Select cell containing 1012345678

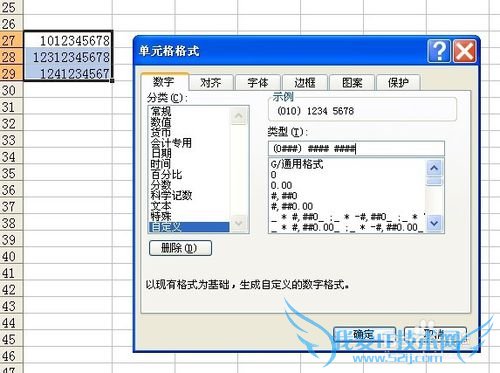(68, 41)
